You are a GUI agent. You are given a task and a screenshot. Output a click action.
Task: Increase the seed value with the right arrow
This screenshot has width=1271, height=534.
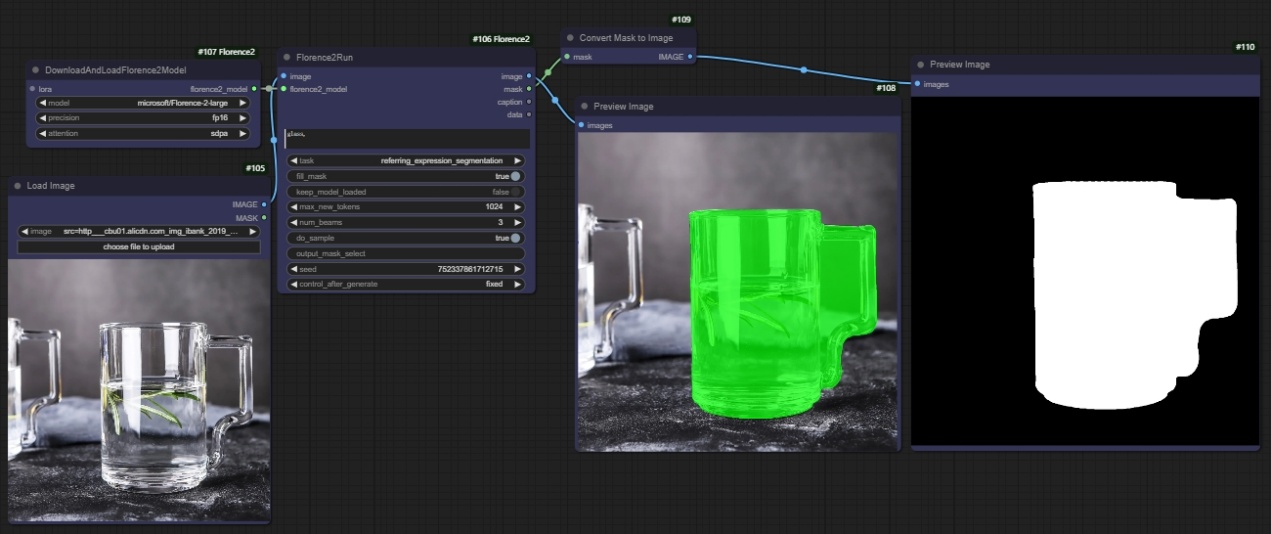click(x=517, y=269)
